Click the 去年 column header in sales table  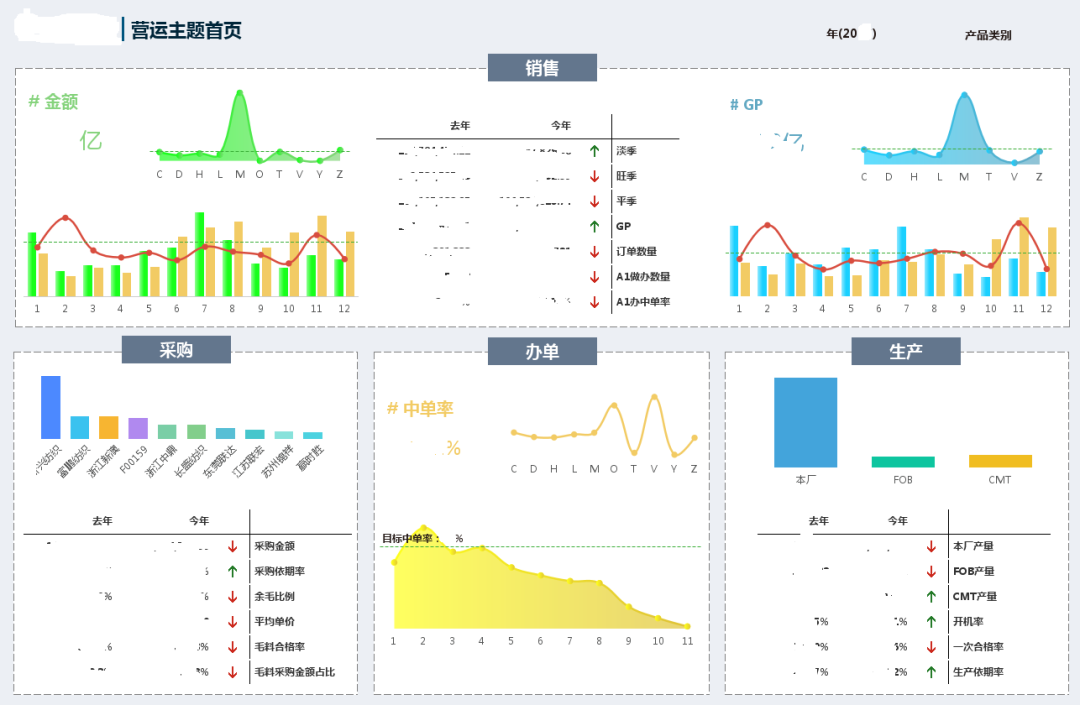pos(460,125)
